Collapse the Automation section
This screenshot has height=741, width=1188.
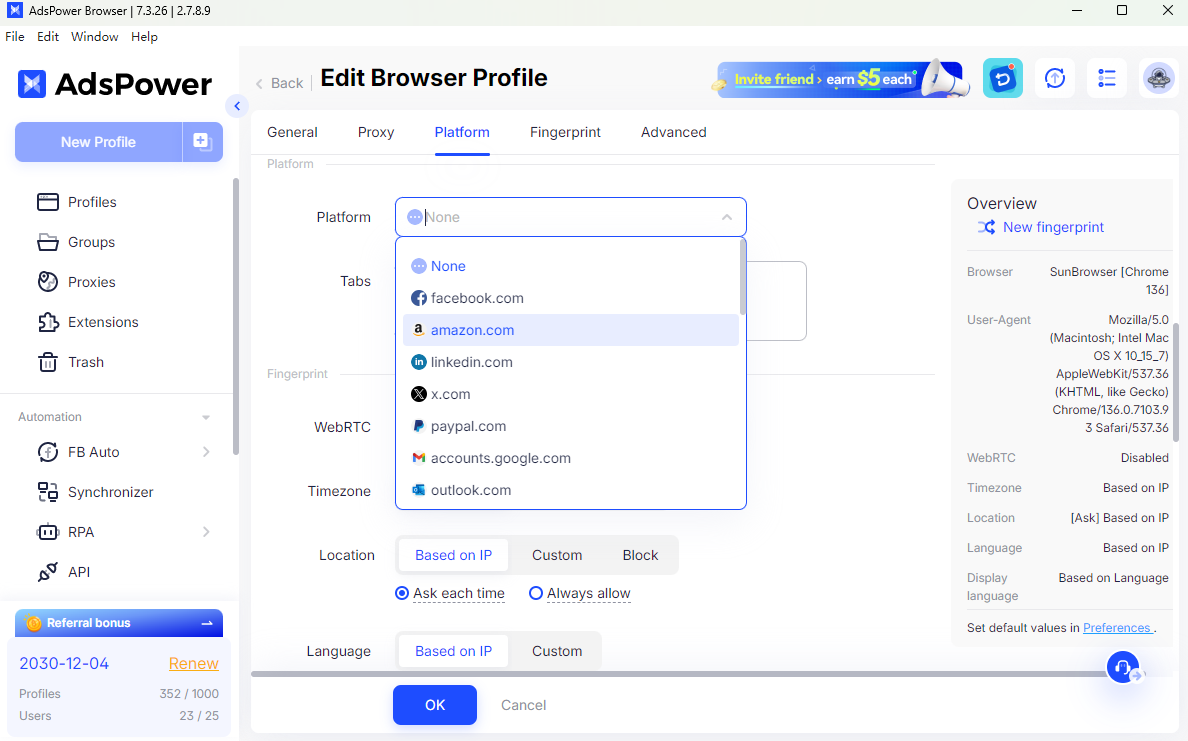206,417
